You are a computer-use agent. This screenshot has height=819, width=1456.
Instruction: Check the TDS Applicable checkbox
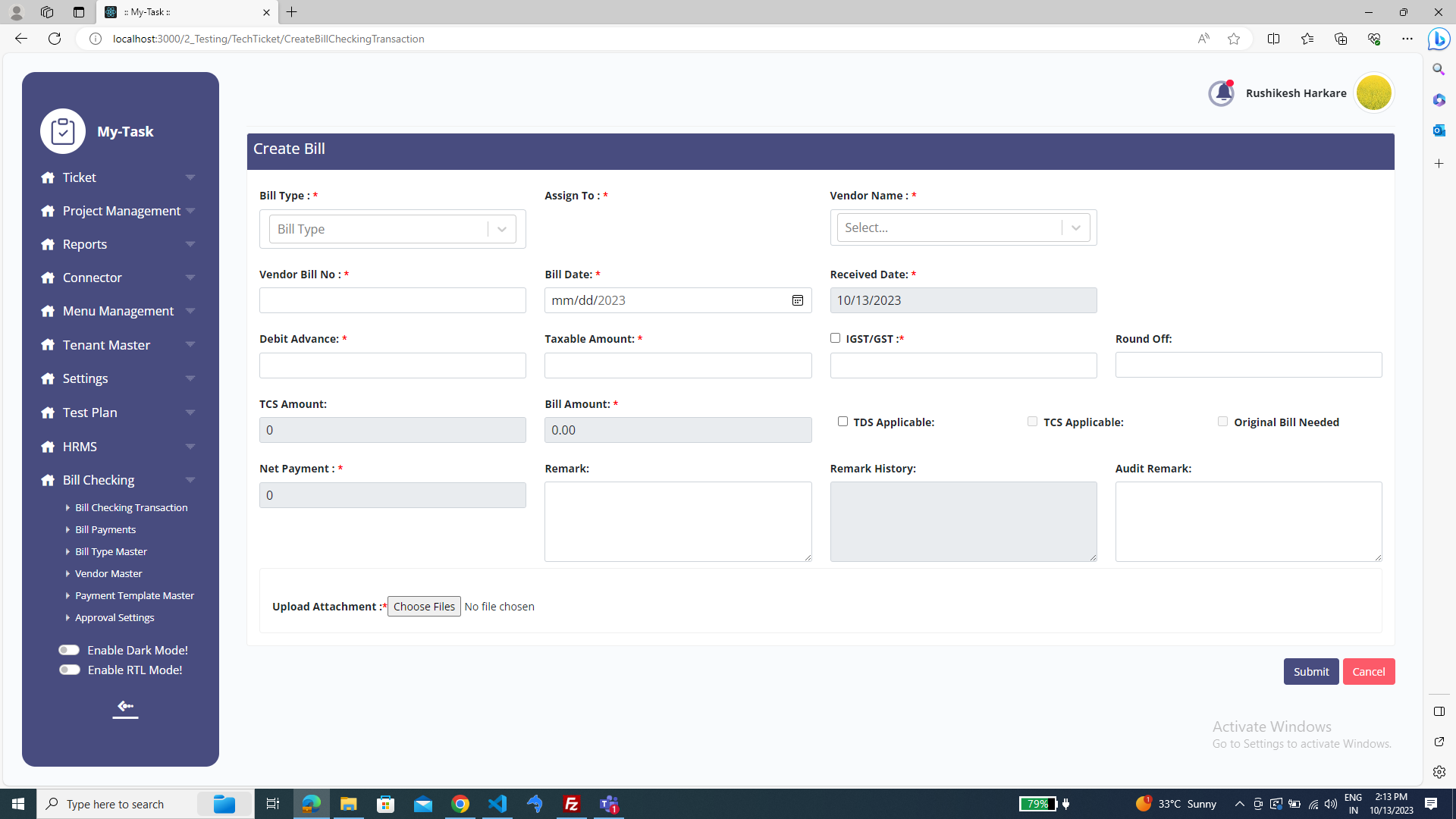click(843, 422)
